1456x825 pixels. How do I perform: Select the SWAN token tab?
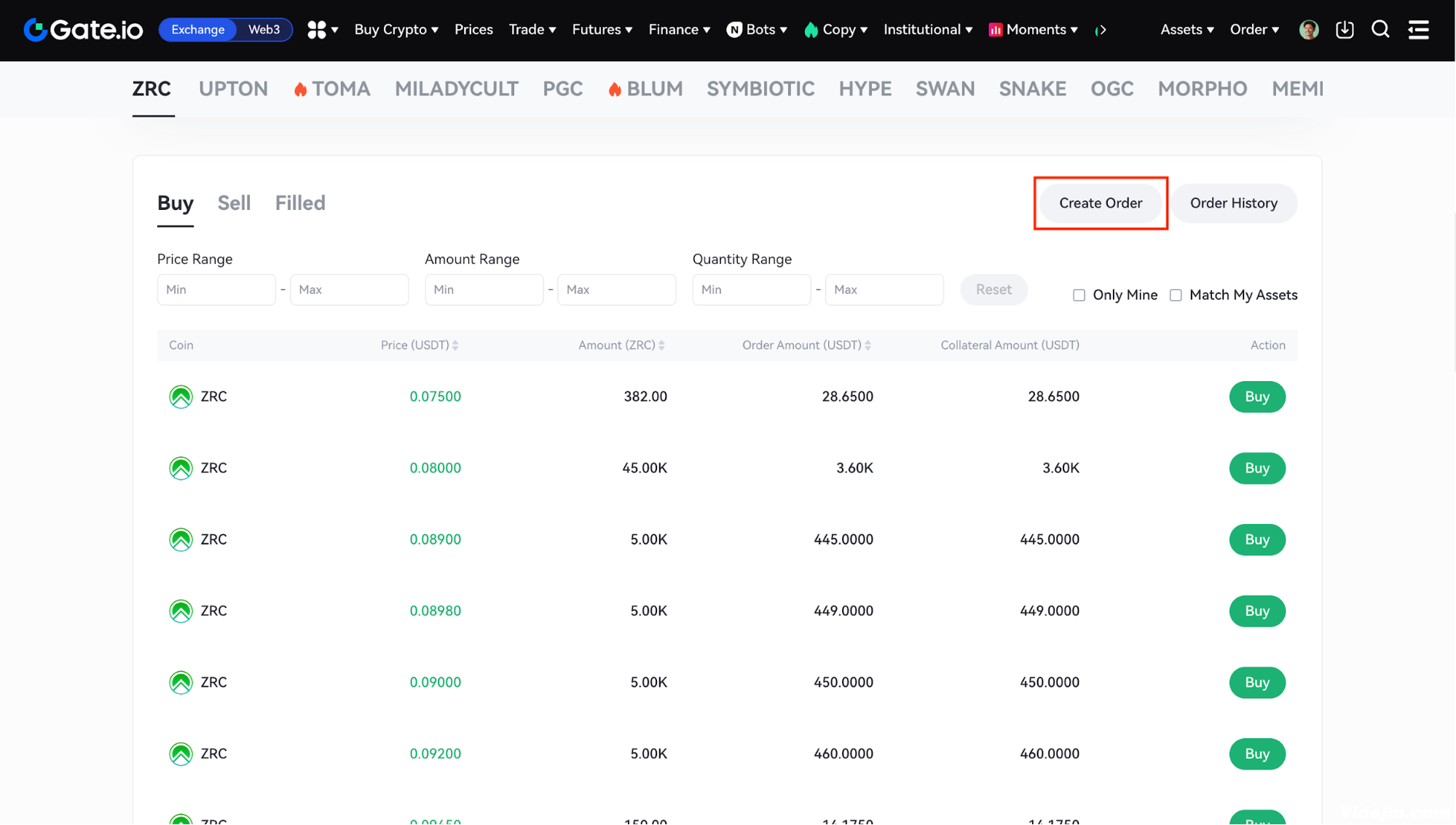point(945,89)
